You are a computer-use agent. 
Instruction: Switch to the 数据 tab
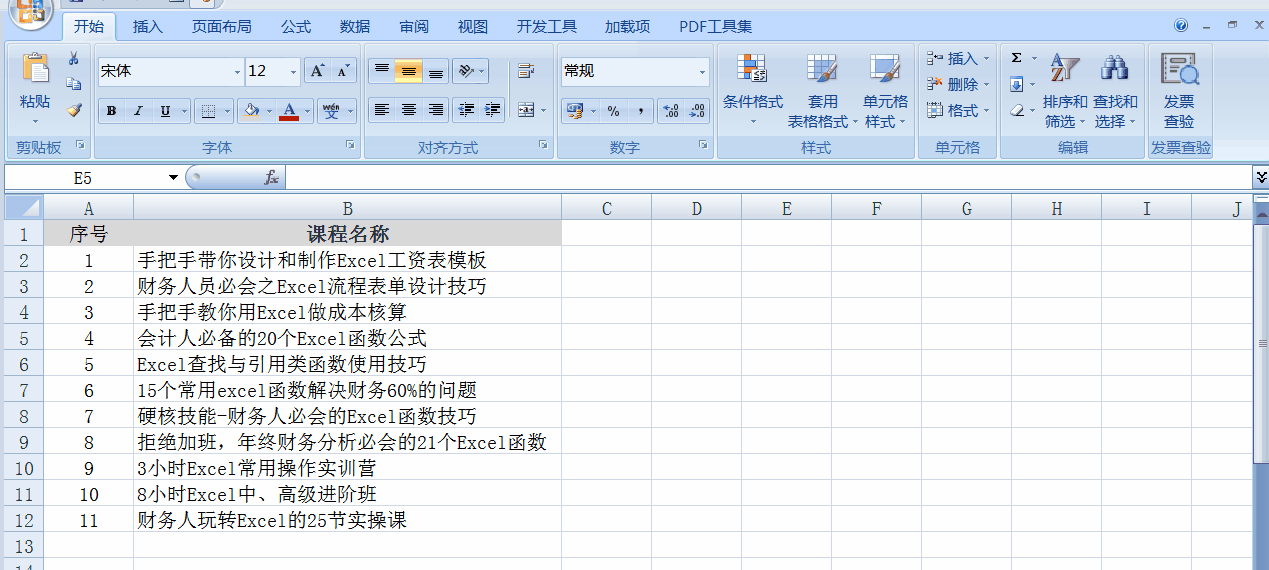355,27
